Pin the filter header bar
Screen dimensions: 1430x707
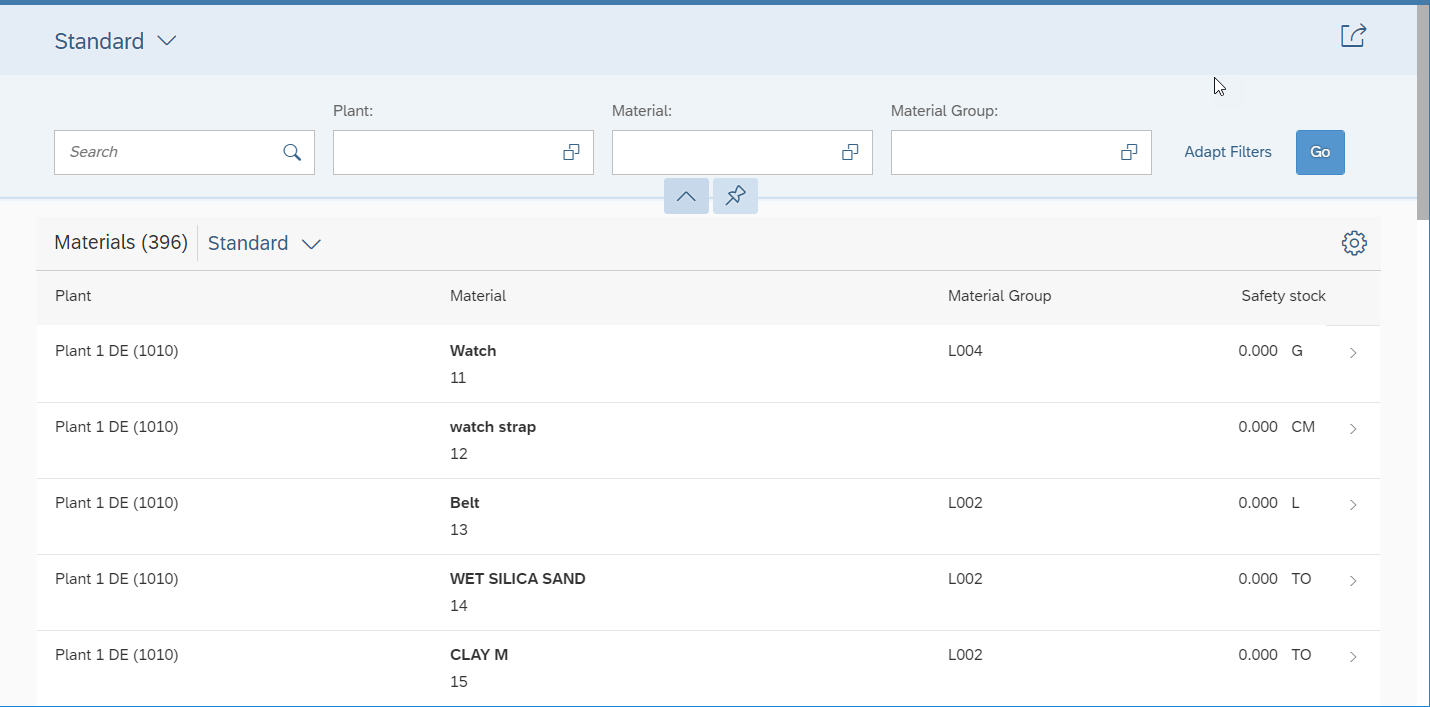[735, 196]
